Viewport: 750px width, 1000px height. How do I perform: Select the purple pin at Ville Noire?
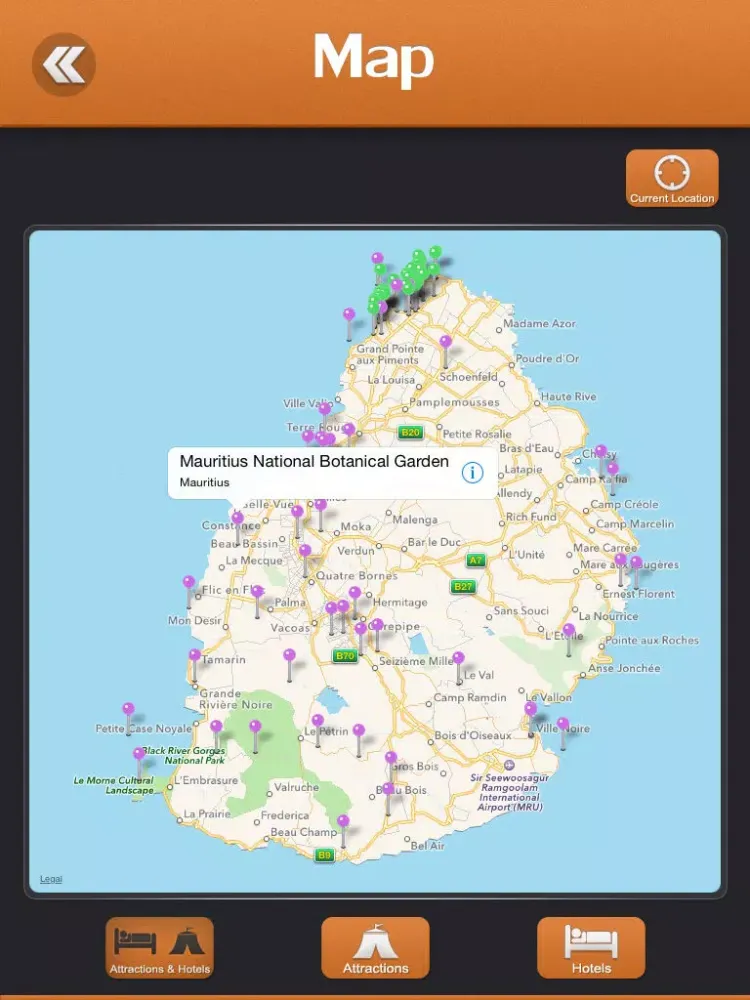562,723
